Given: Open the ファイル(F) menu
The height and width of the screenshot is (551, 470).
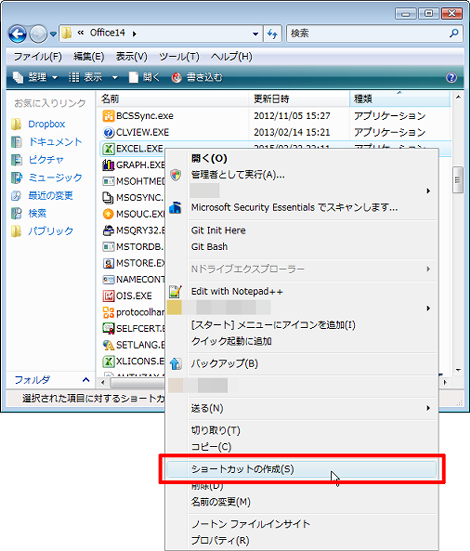Looking at the screenshot, I should 38,57.
